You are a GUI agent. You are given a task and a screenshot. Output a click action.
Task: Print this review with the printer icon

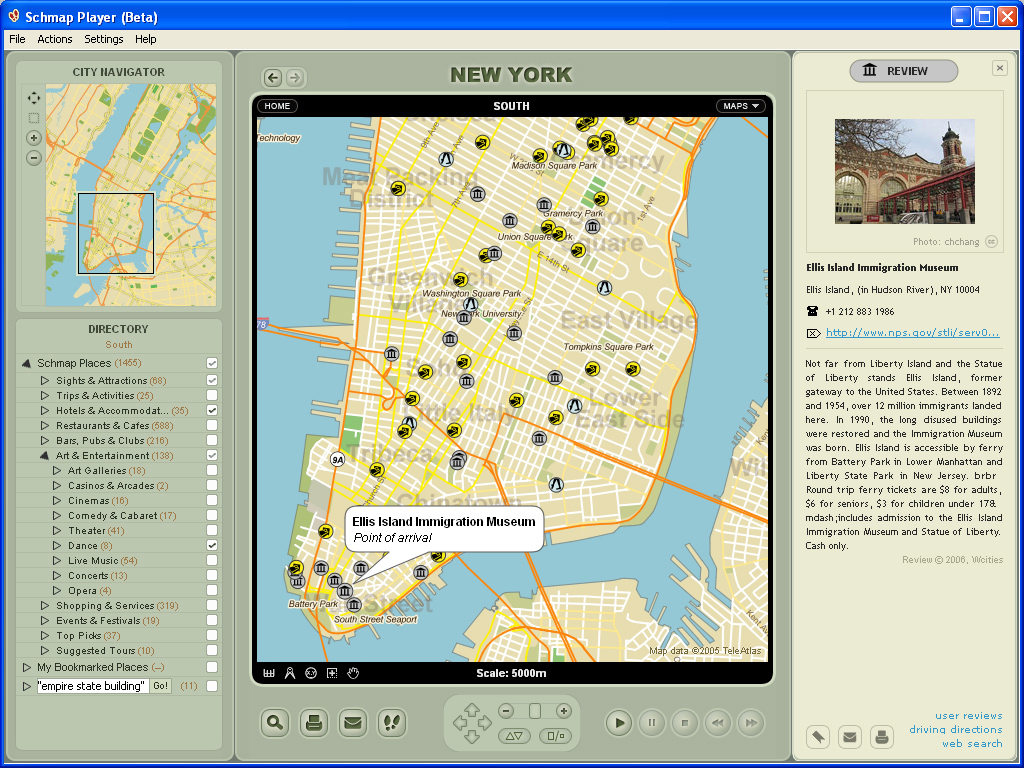pos(881,737)
